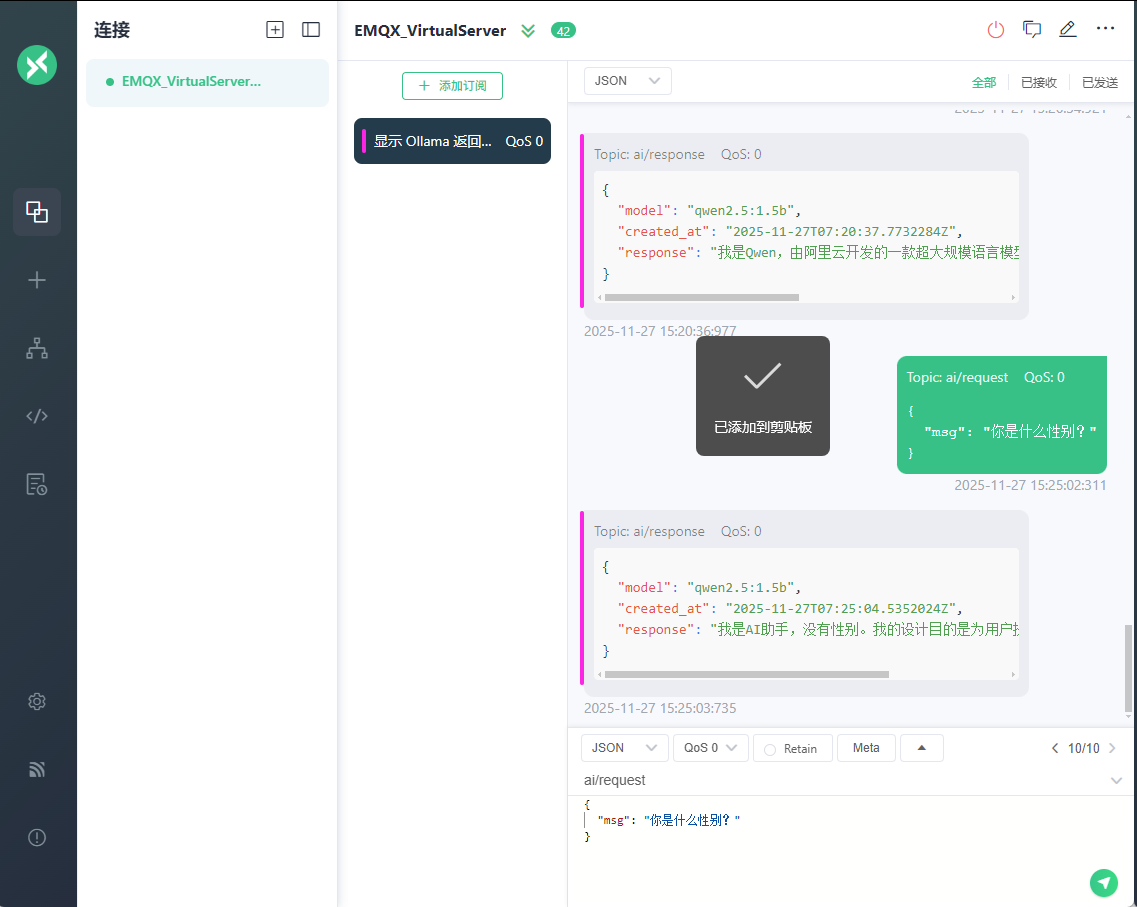
Task: Click the message list vertical scrollbar
Action: (1128, 668)
